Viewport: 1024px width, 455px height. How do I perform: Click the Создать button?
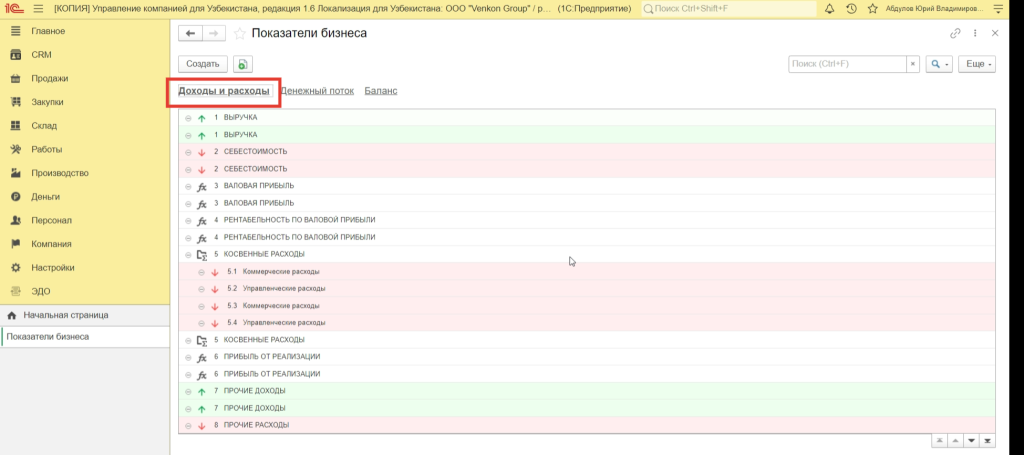tap(202, 64)
